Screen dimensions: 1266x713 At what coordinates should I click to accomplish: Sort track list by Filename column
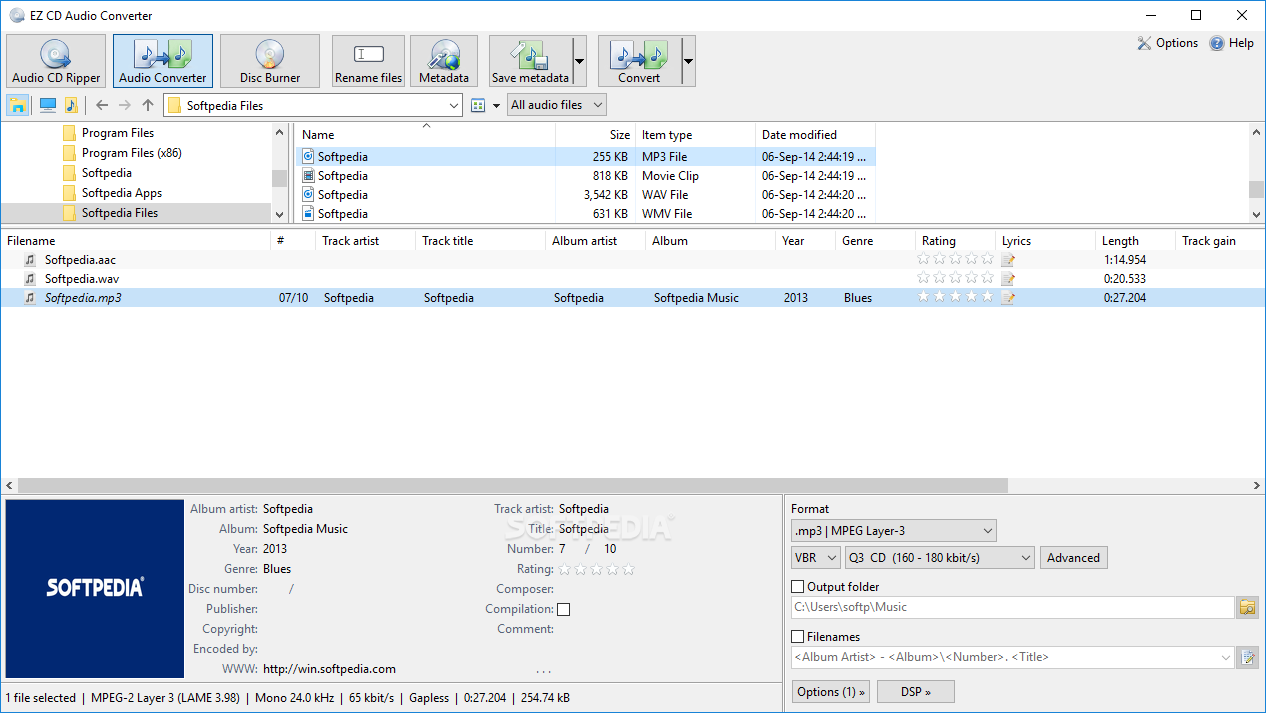pos(135,241)
